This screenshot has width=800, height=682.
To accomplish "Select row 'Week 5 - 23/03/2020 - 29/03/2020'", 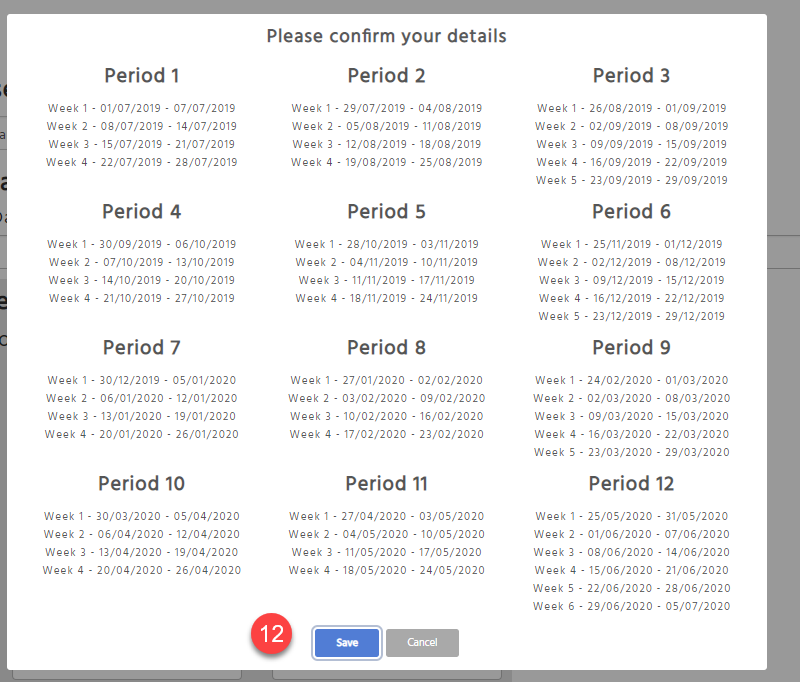I will coord(631,452).
